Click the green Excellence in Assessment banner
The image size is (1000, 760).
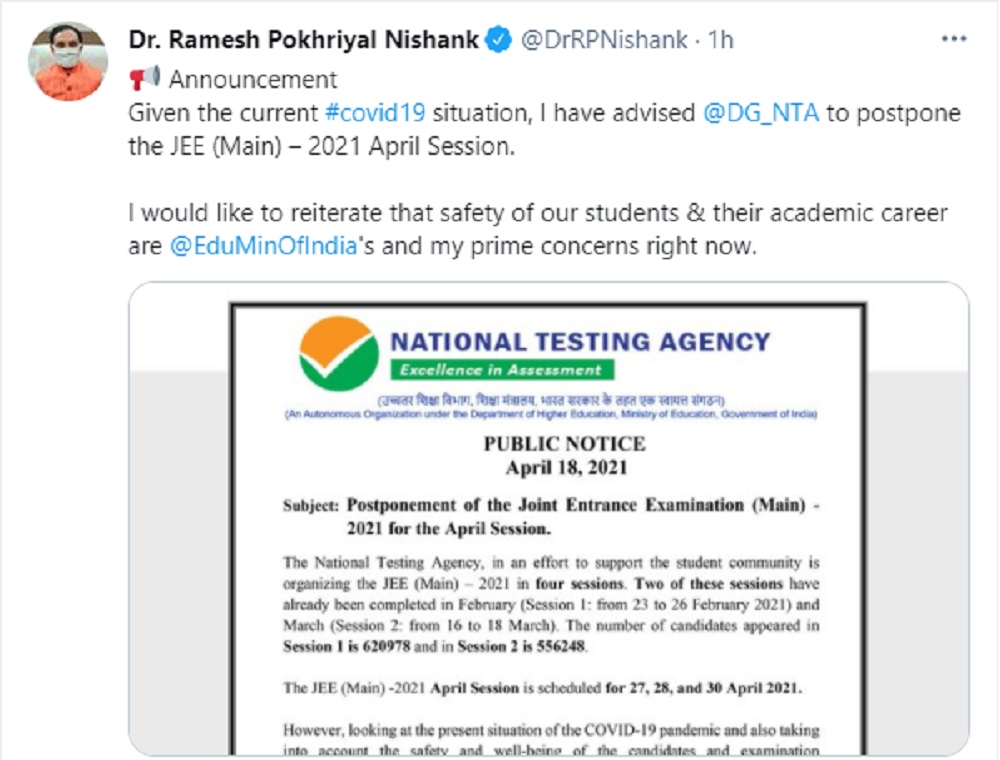500,370
